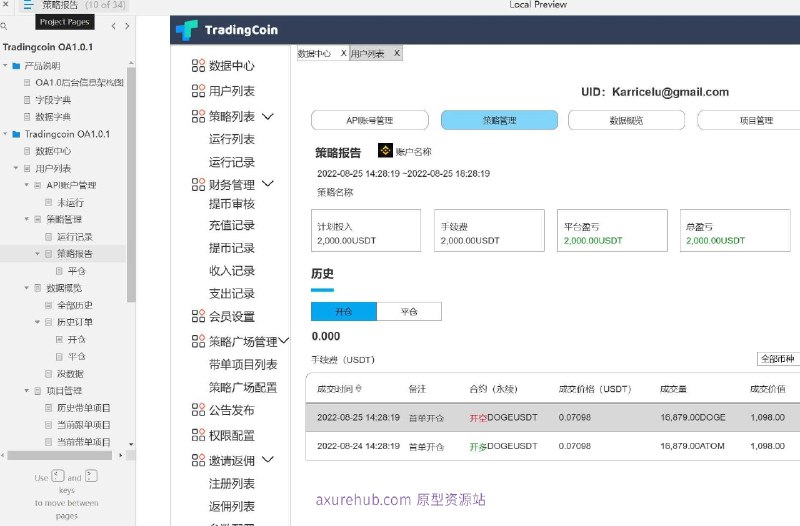This screenshot has height=526, width=800.
Task: Open 带单项目列表 menu item
Action: click(x=243, y=364)
